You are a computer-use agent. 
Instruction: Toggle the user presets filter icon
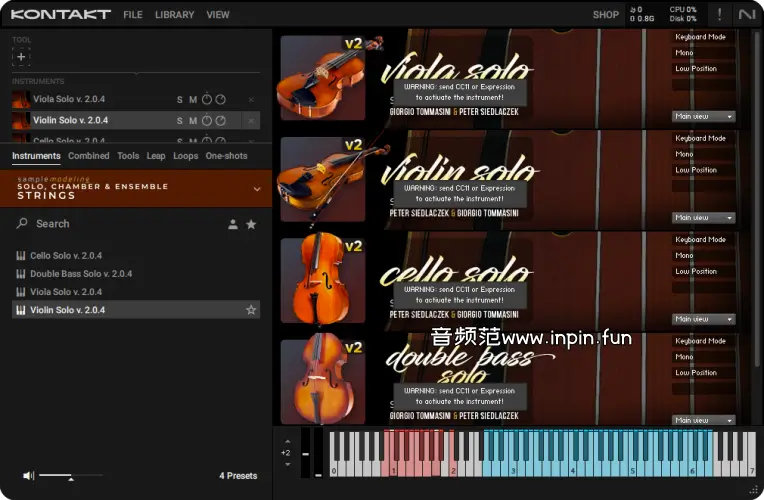[x=233, y=224]
